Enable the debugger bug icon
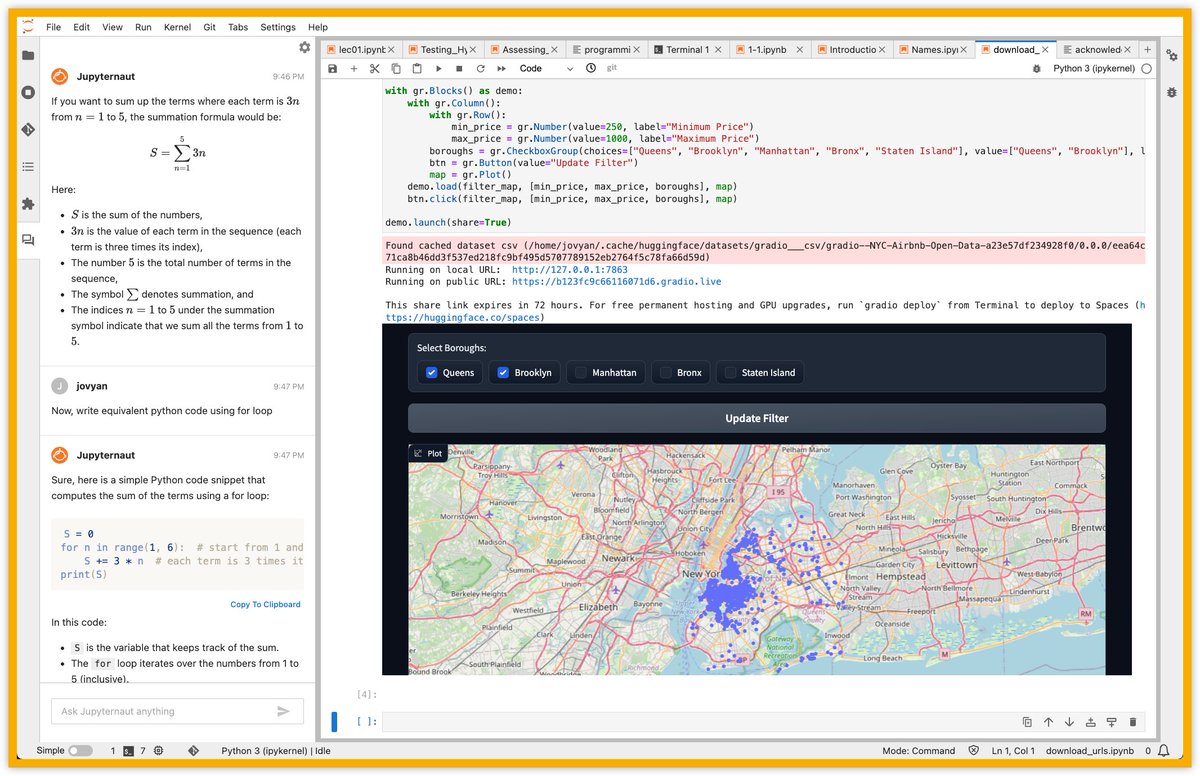 tap(1035, 68)
